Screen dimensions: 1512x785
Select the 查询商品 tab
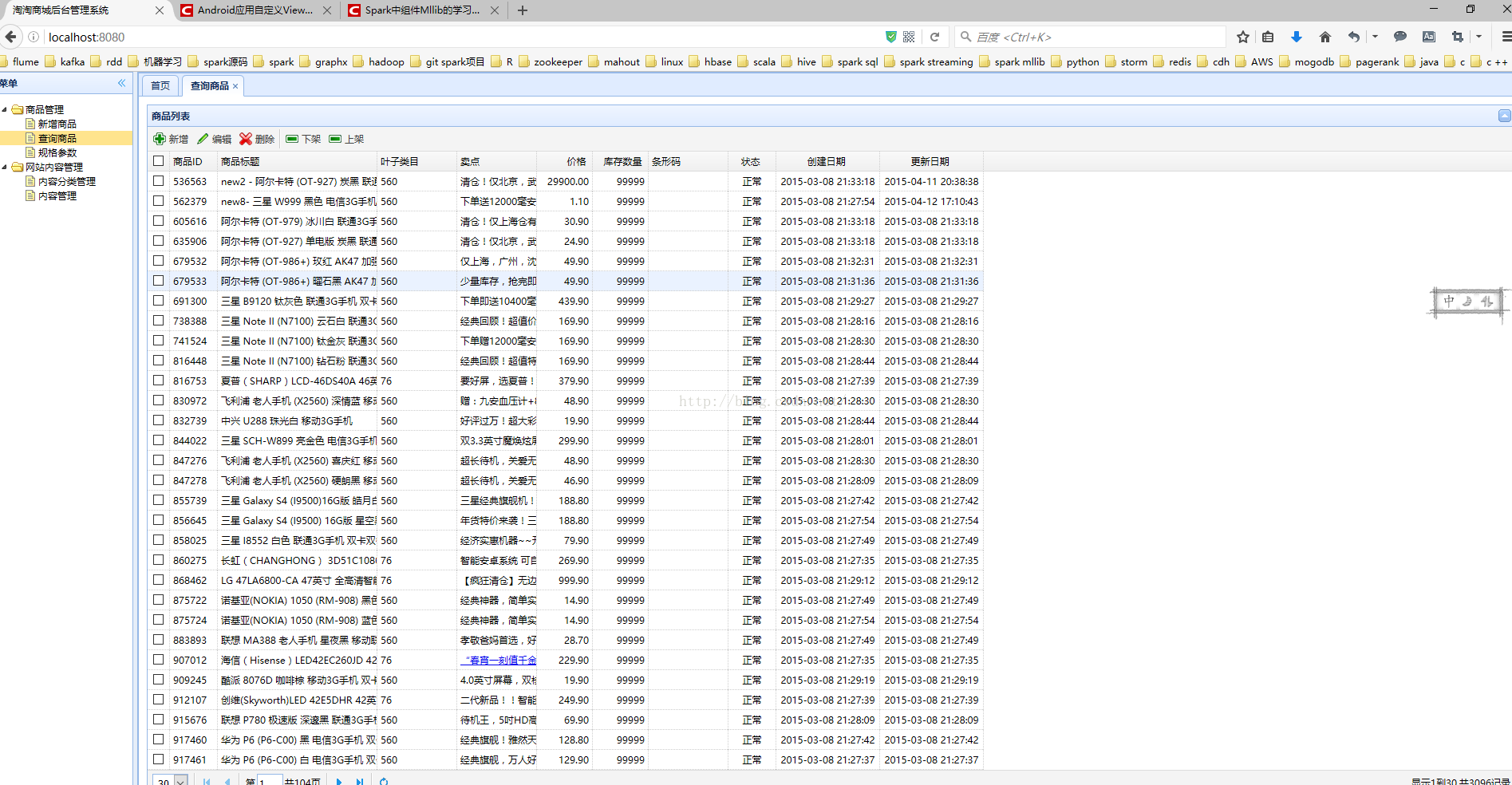[209, 85]
